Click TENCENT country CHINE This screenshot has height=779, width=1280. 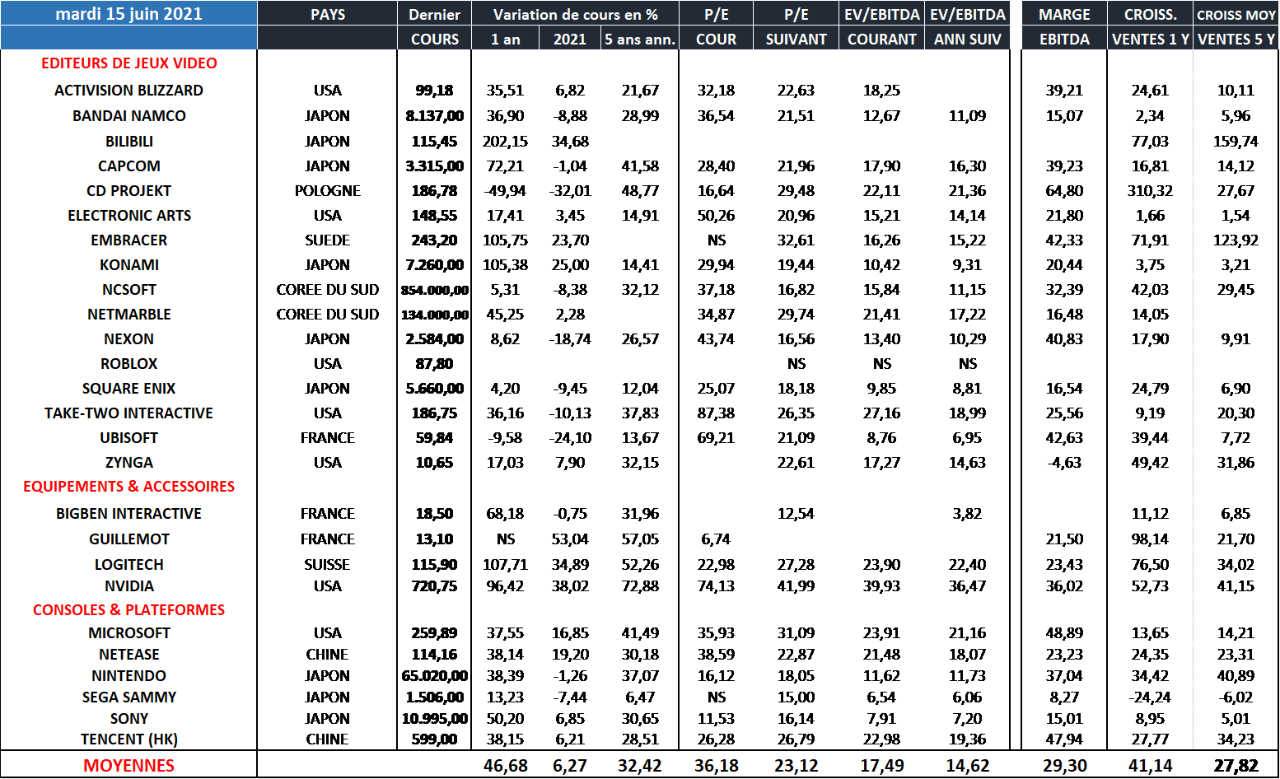point(328,740)
